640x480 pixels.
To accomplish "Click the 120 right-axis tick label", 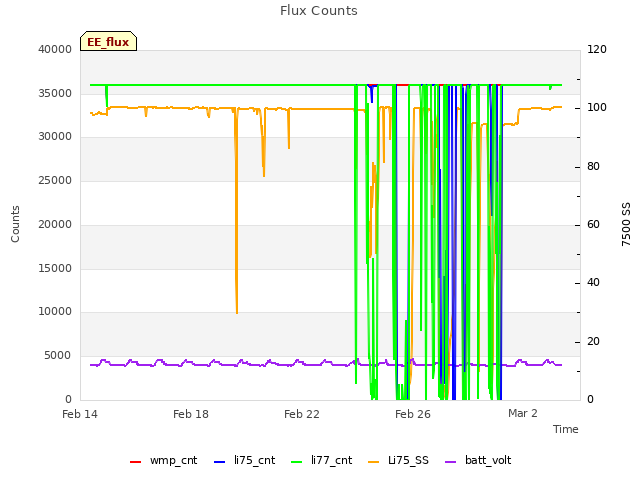I will click(x=597, y=49).
